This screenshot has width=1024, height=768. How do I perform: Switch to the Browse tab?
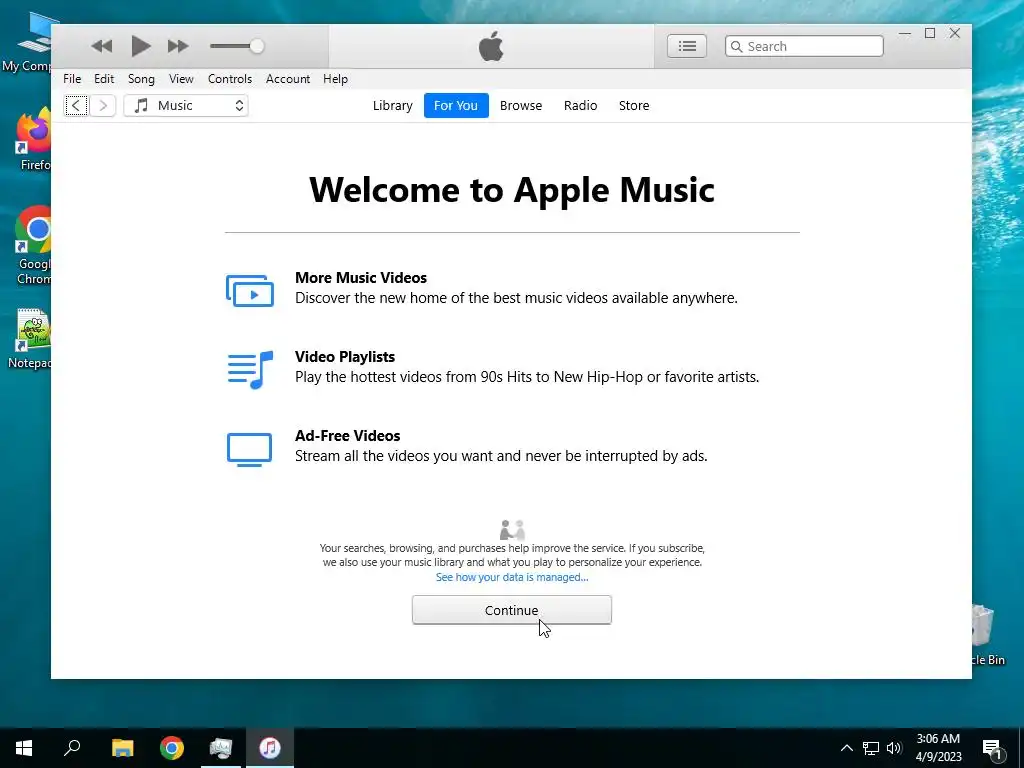(x=520, y=105)
